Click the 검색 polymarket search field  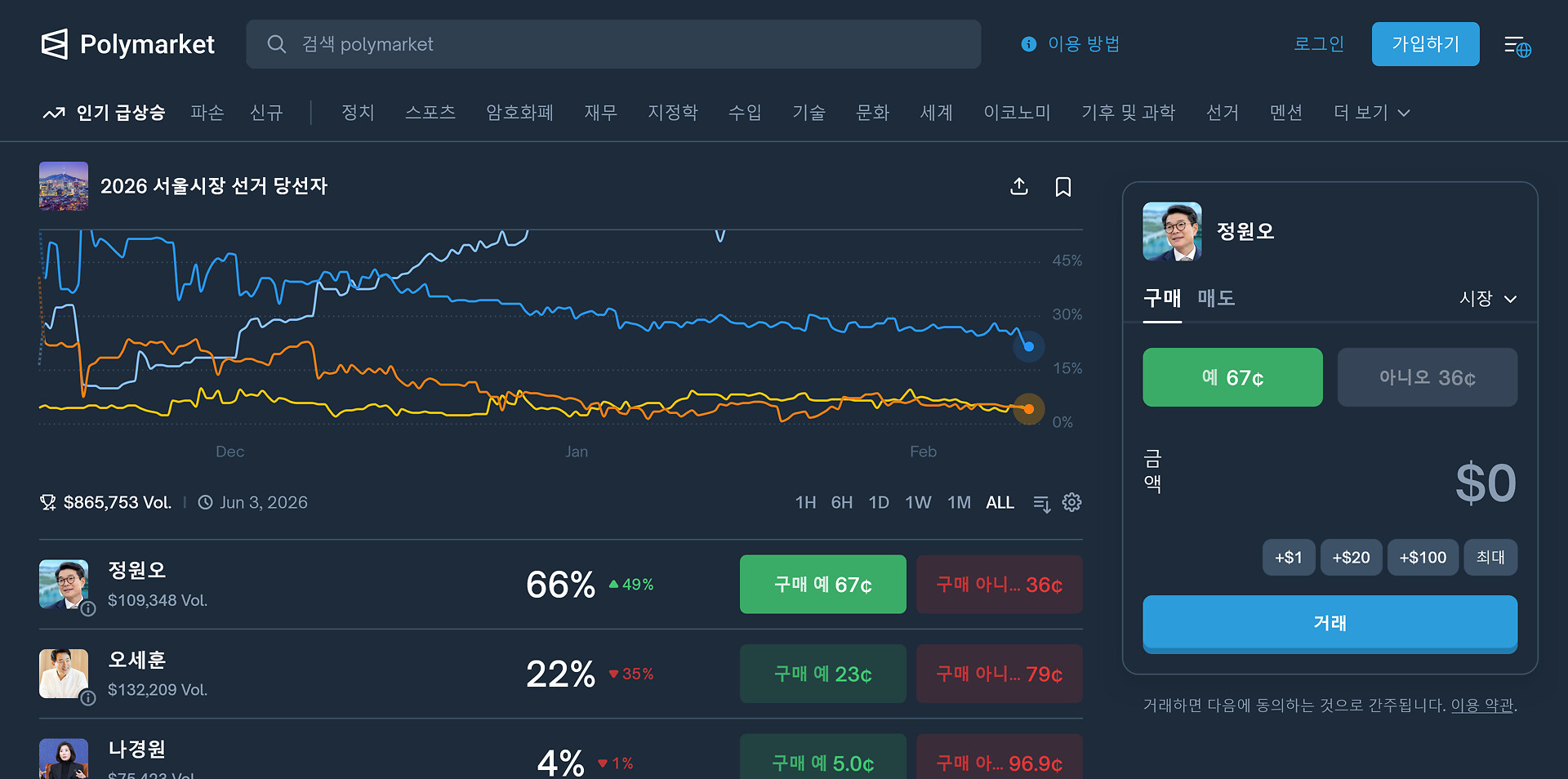(613, 44)
